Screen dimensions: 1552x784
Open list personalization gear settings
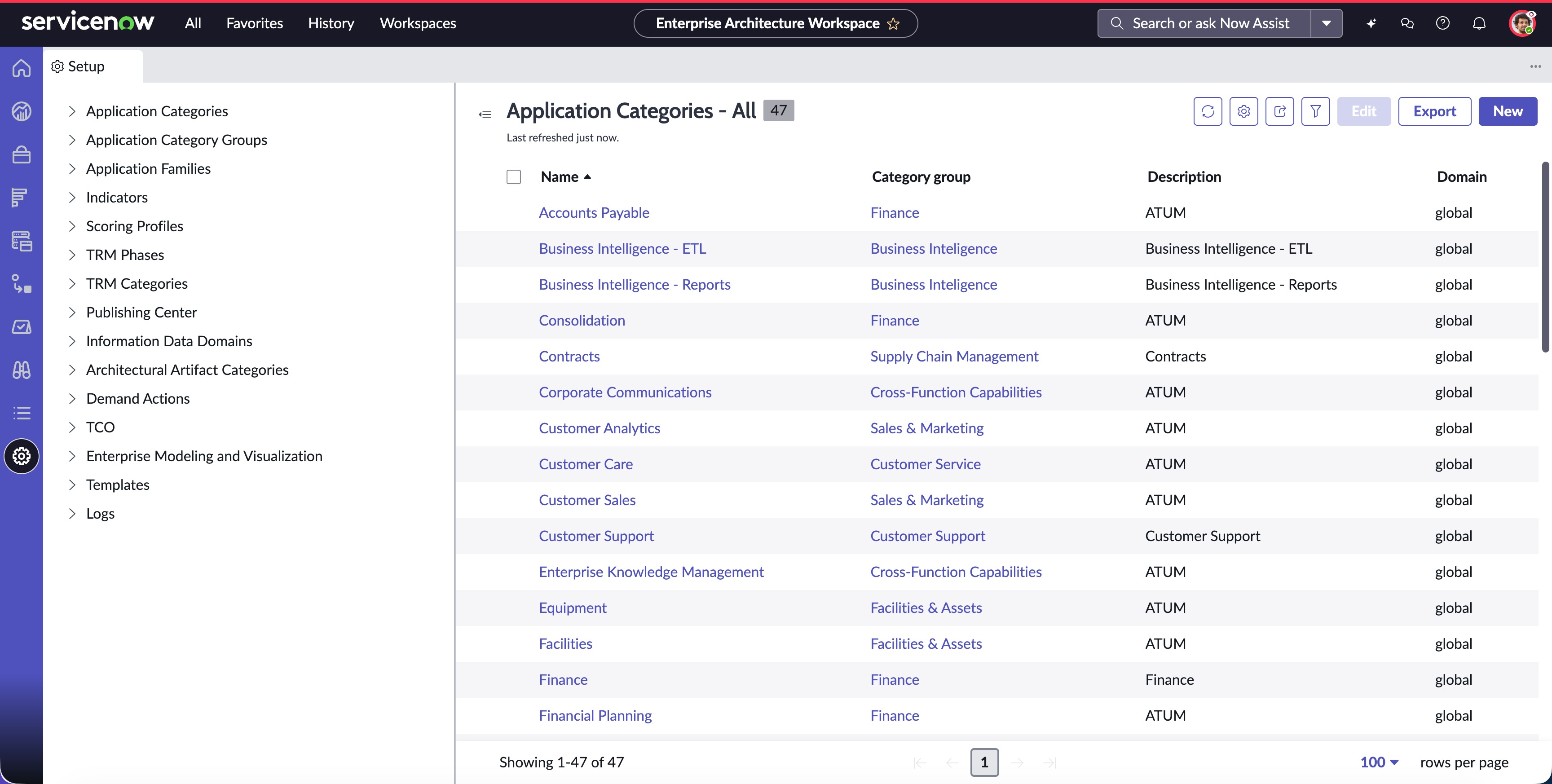1243,111
